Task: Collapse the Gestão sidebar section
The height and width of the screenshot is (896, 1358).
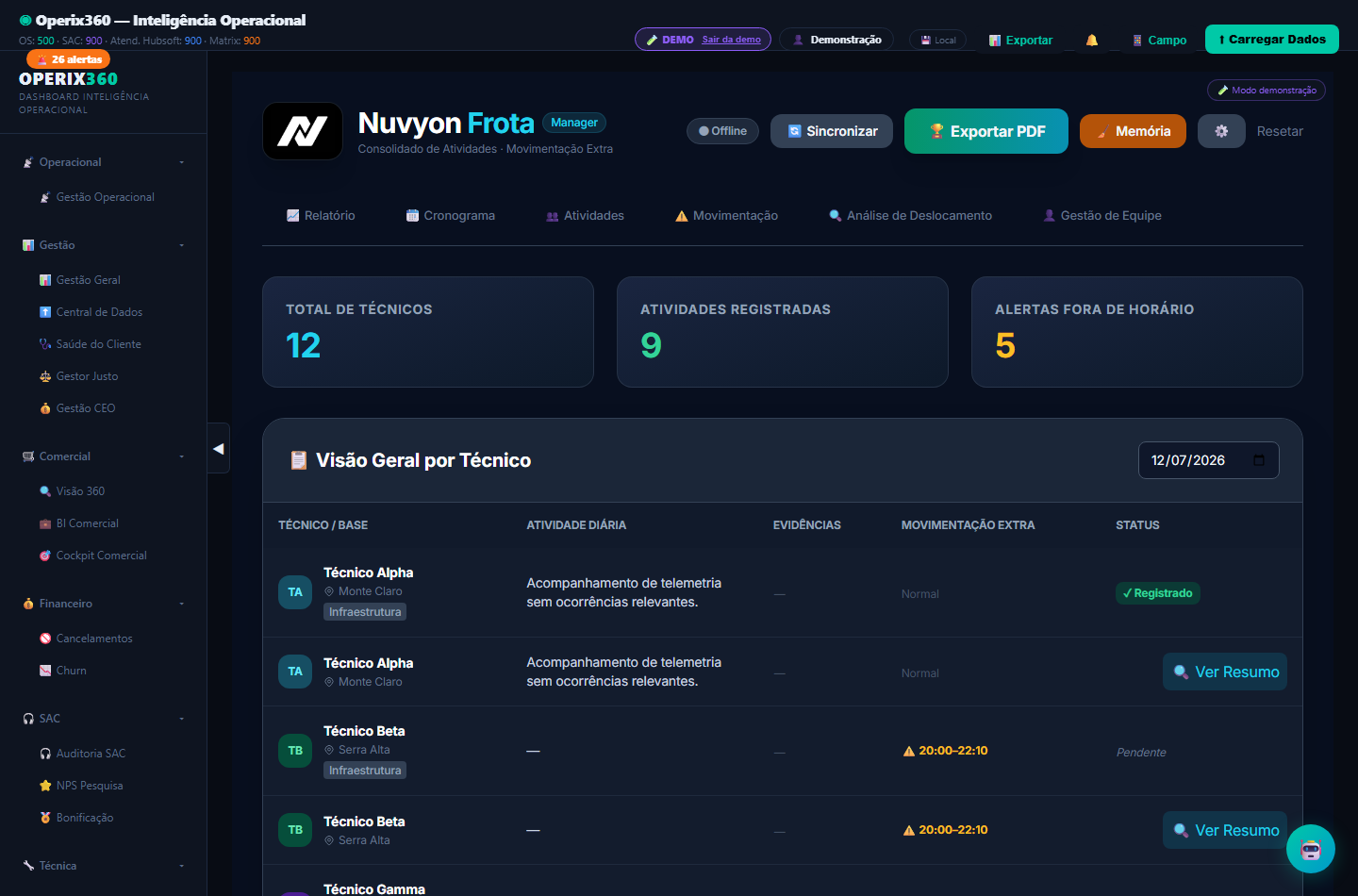Action: [104, 245]
